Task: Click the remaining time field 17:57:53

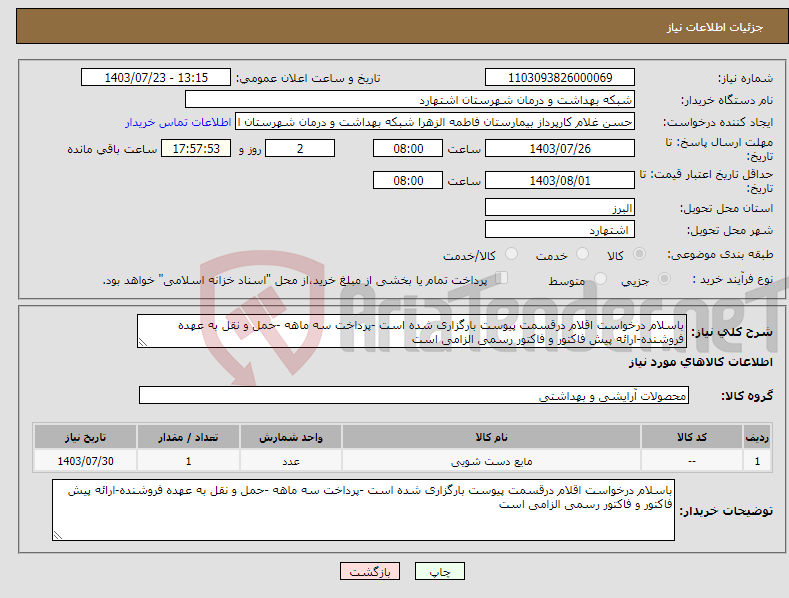Action: pos(196,148)
